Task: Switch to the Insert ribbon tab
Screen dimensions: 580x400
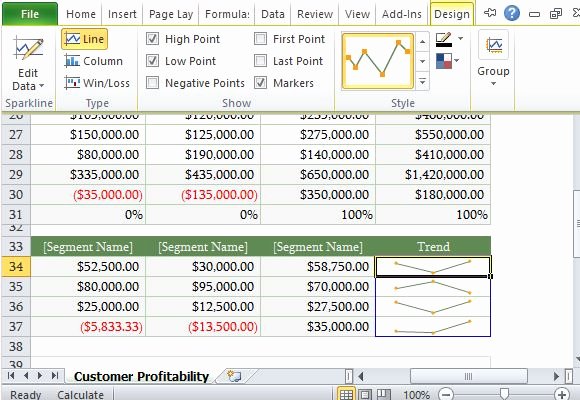Action: [x=122, y=14]
